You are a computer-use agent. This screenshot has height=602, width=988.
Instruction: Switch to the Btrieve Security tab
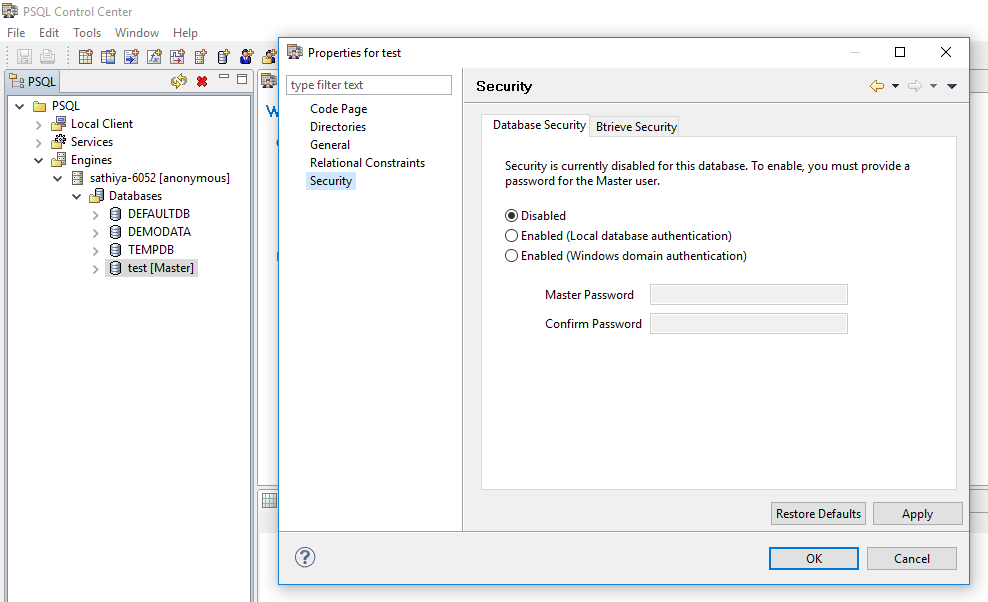click(x=636, y=127)
